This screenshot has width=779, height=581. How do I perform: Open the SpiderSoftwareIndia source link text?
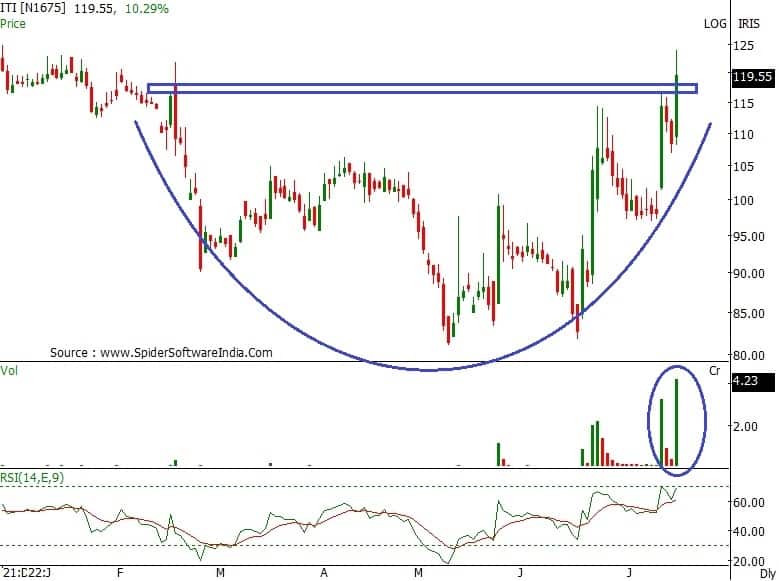(161, 353)
